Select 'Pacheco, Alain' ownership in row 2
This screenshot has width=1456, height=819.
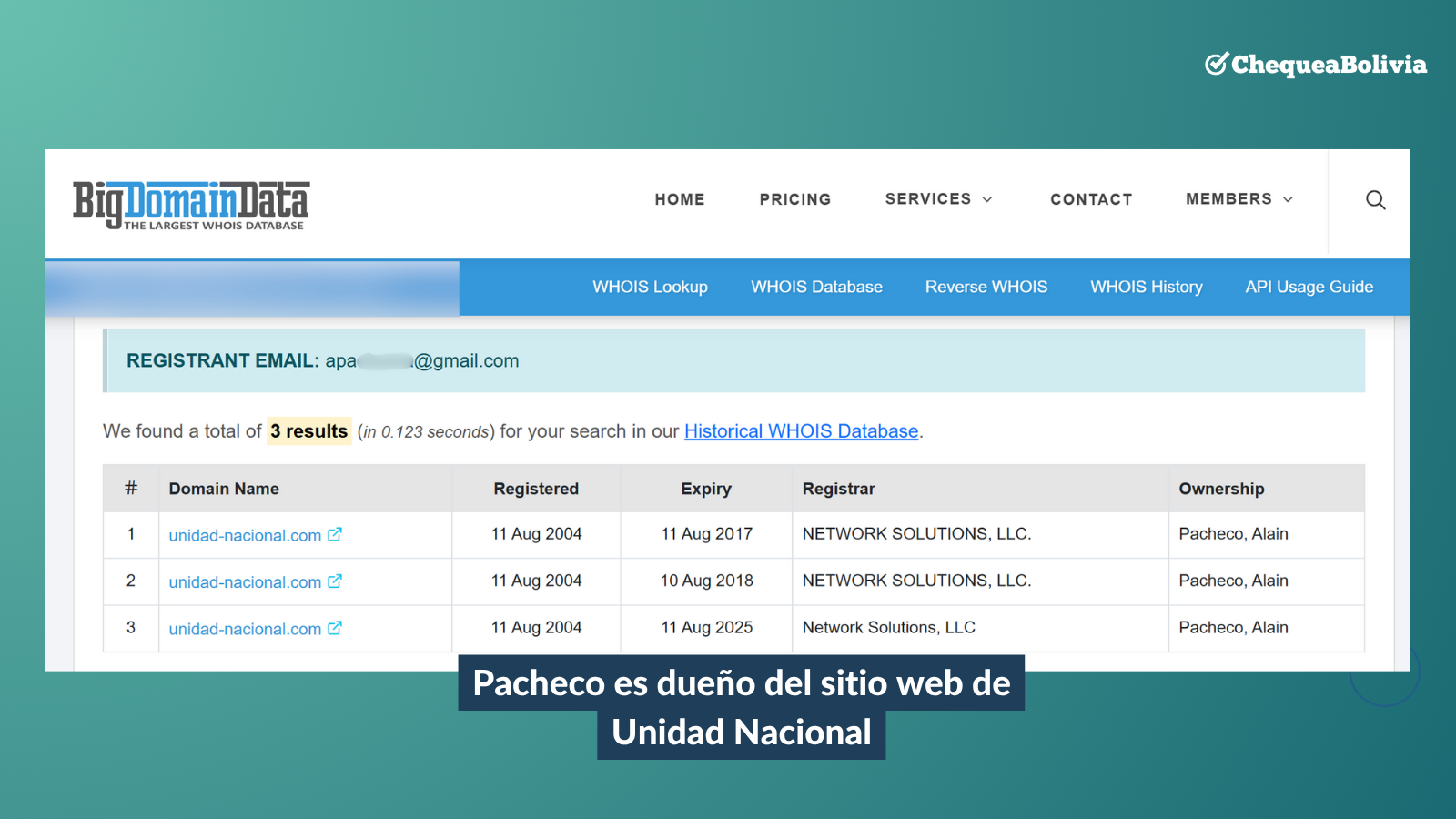point(1233,581)
